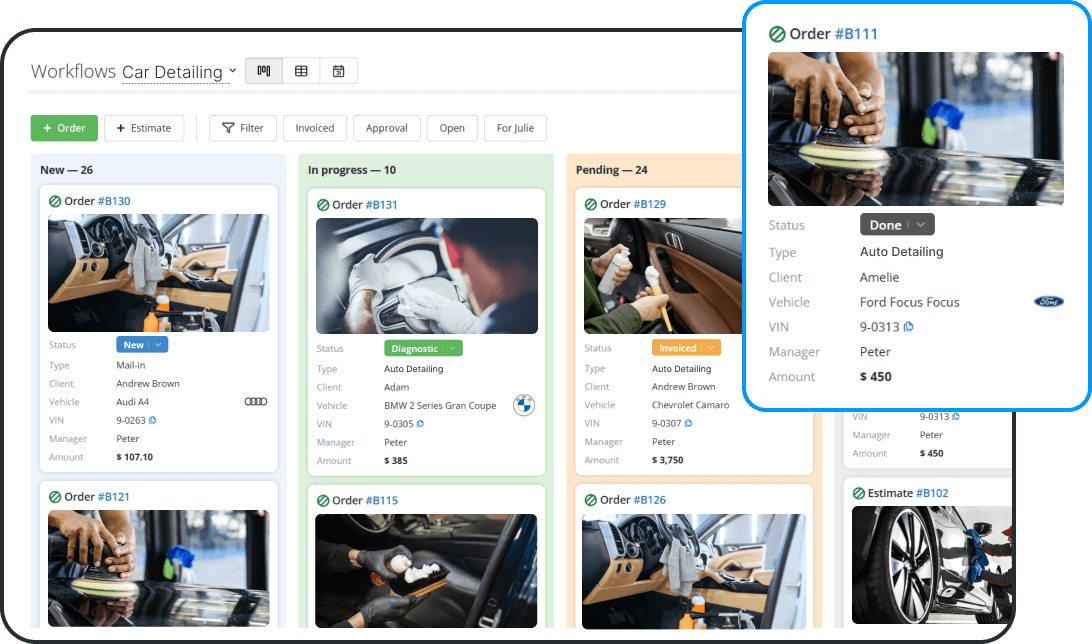Select the kanban board view icon
The image size is (1092, 644).
click(x=263, y=70)
